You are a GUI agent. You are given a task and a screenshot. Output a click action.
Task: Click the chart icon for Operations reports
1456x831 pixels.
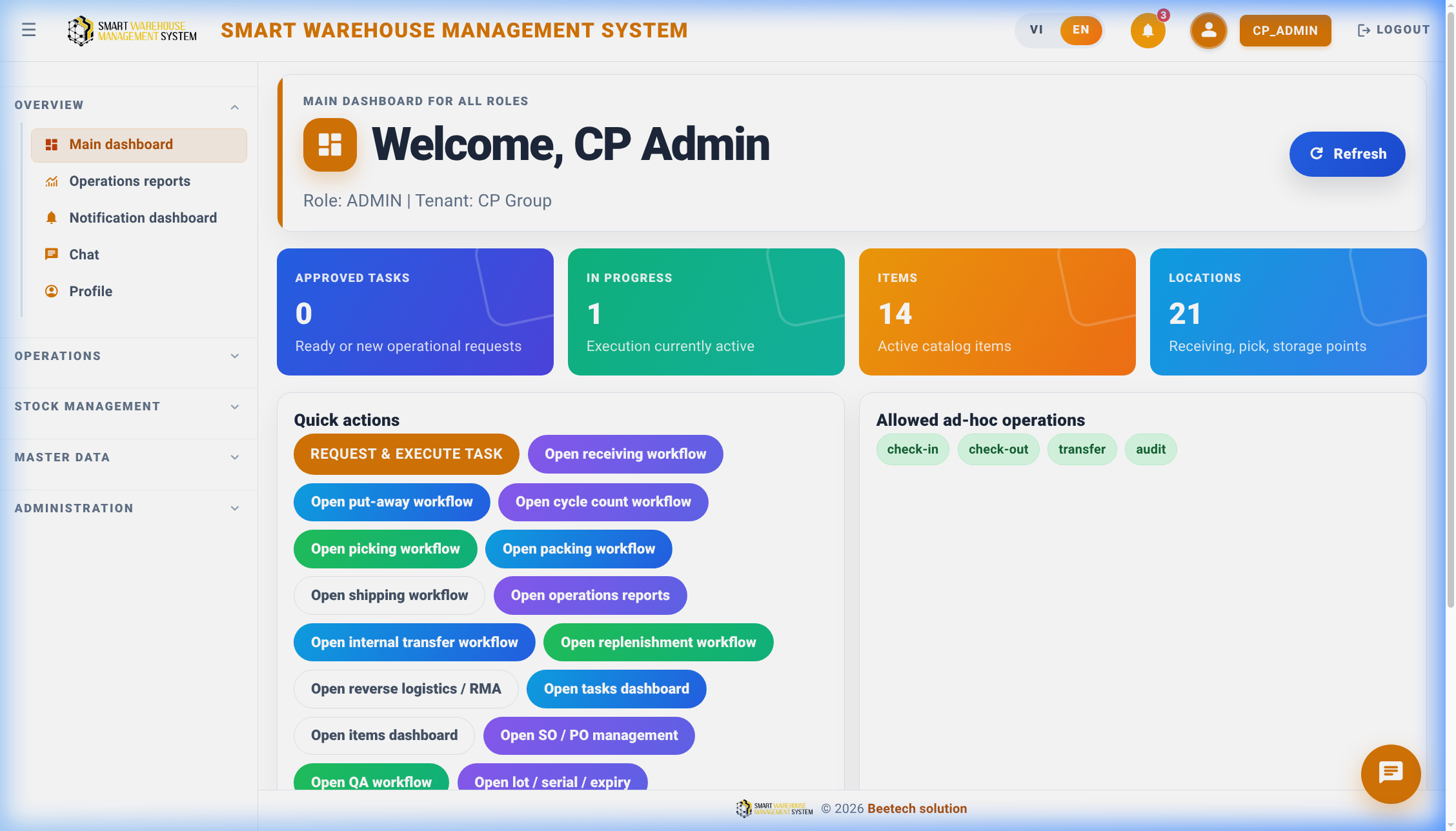click(x=52, y=181)
